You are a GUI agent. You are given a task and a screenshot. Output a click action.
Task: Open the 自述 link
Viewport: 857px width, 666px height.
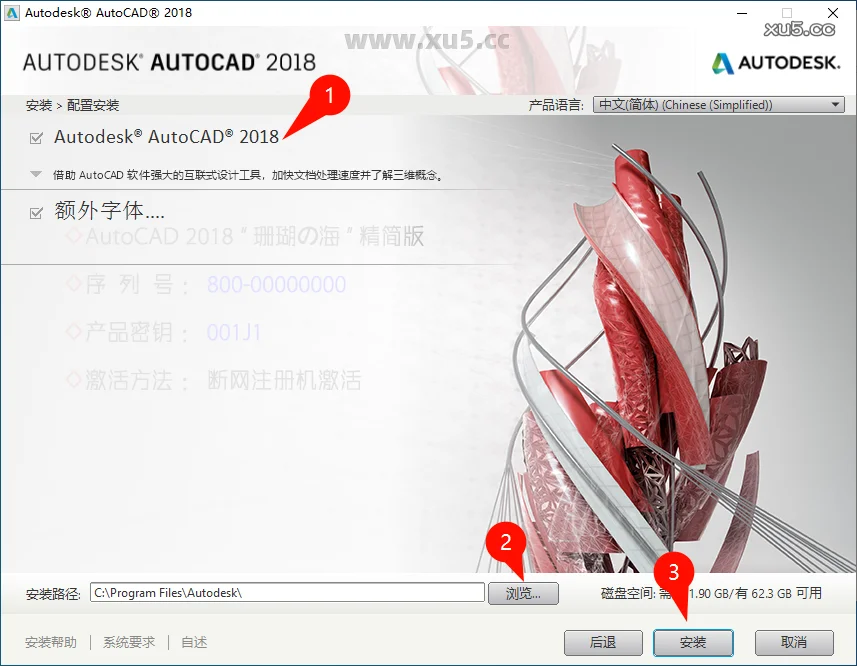click(194, 642)
